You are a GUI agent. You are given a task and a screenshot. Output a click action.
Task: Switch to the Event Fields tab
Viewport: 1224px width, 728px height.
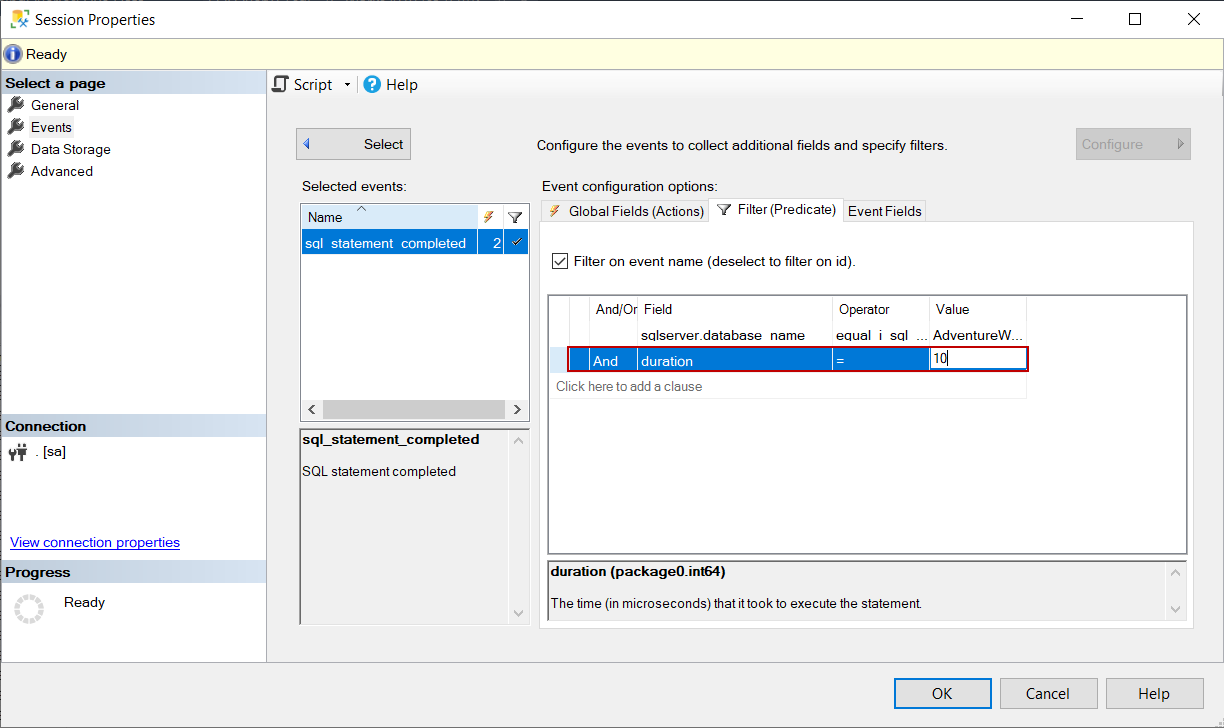(885, 211)
